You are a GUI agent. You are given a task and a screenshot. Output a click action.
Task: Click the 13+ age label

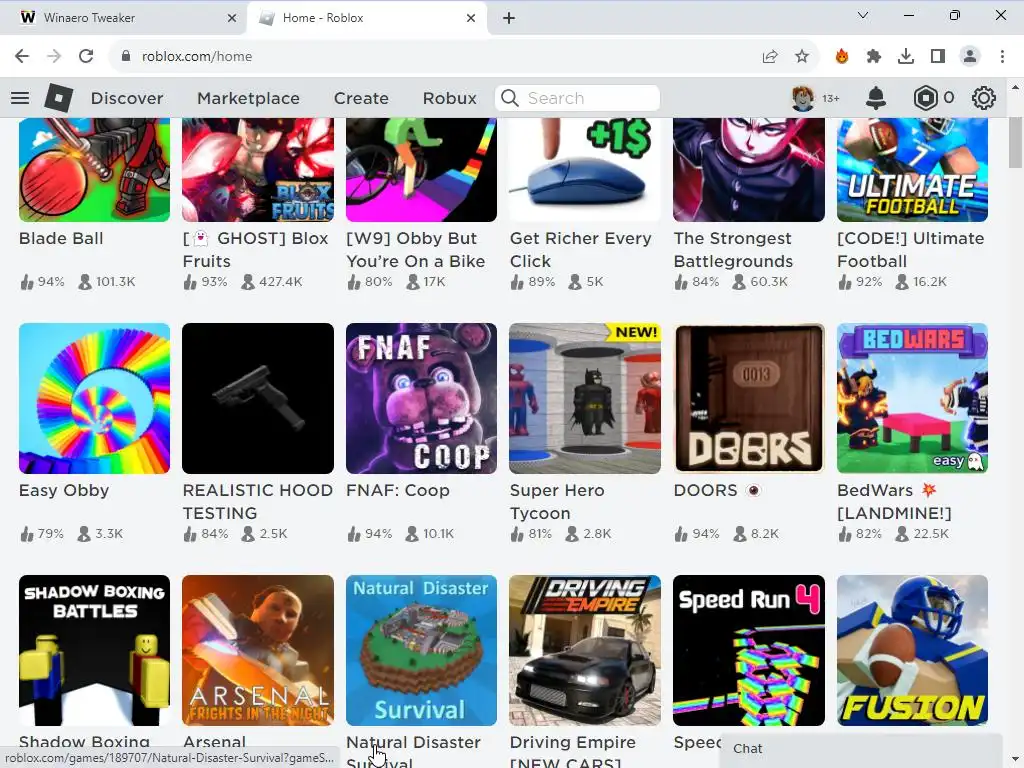click(x=831, y=99)
